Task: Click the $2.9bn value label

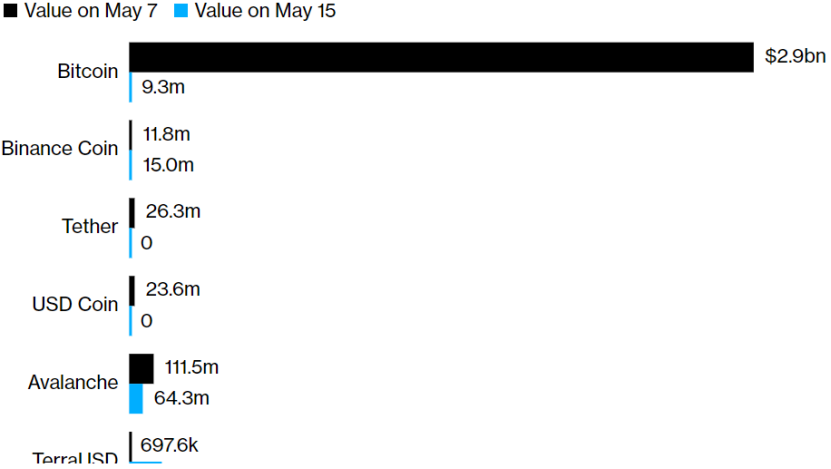Action: [795, 57]
